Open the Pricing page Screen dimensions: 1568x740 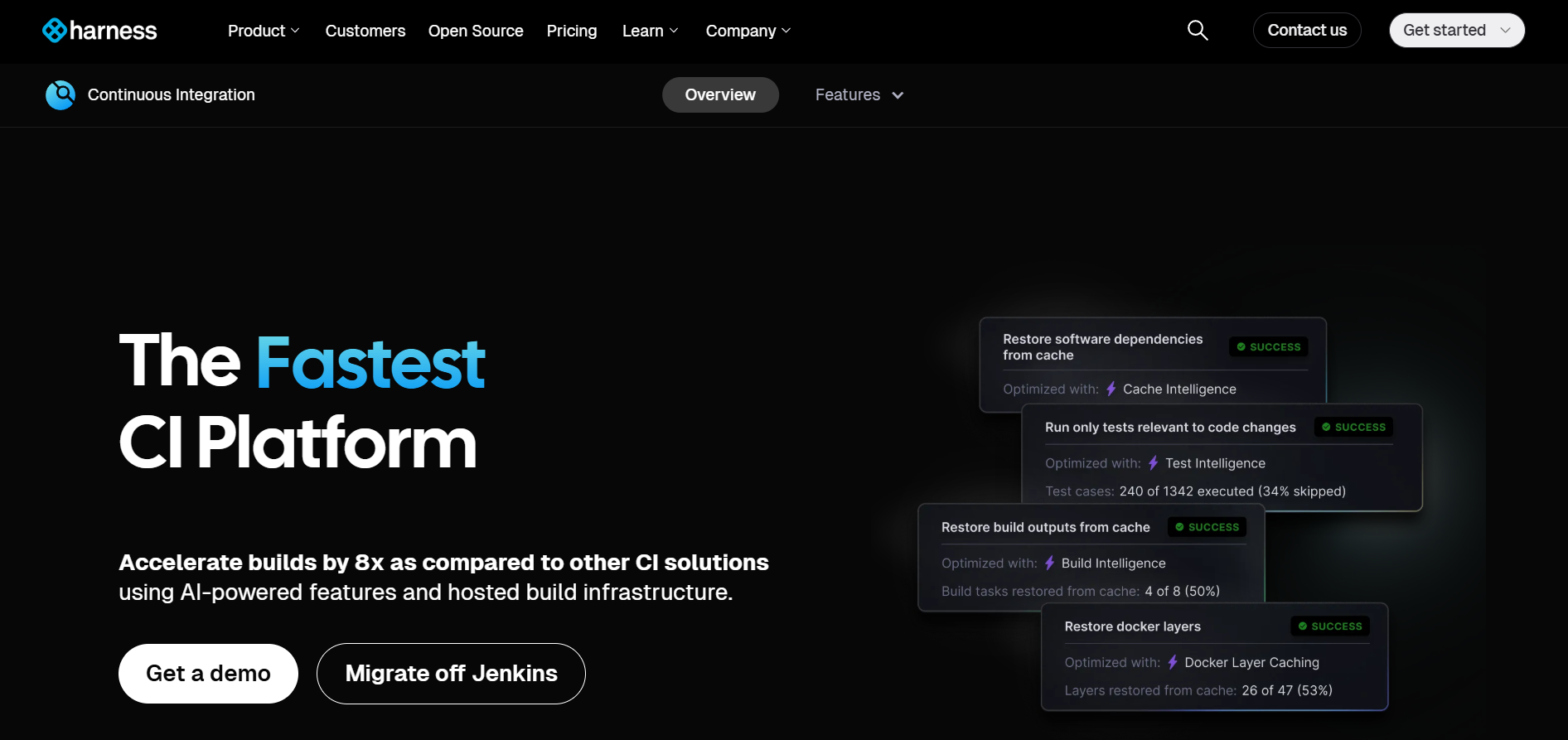coord(572,31)
